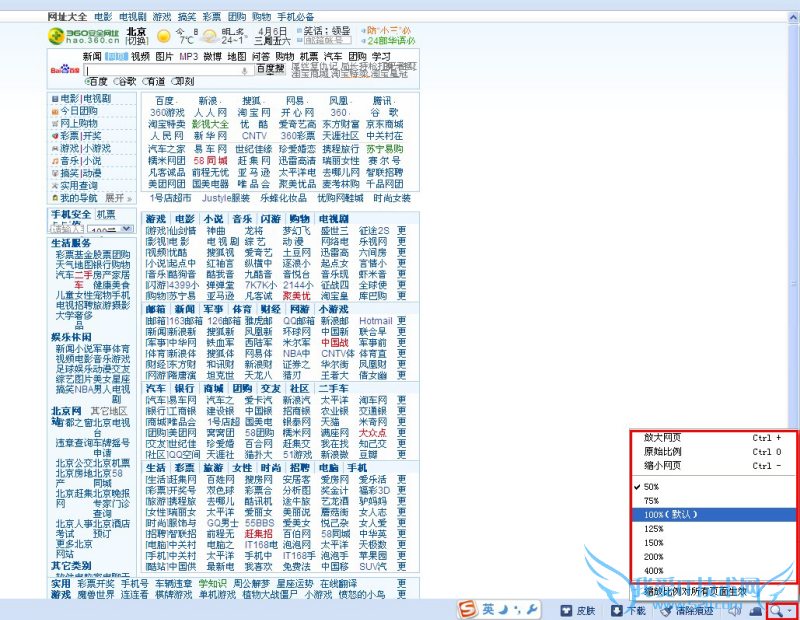
Task: Click the 电影|电视剧 sidebar icon
Action: [55, 98]
